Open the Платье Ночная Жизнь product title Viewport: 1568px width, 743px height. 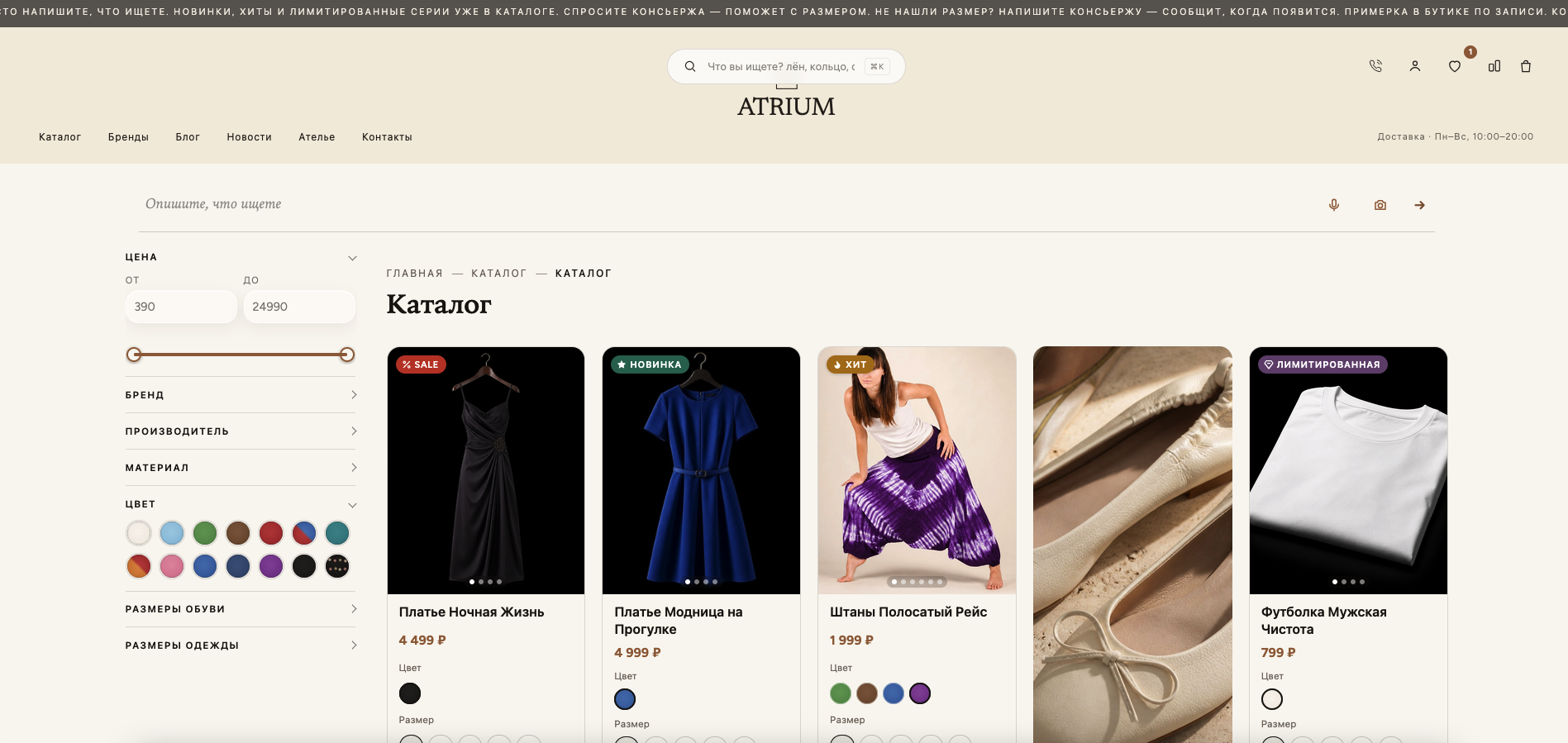471,612
